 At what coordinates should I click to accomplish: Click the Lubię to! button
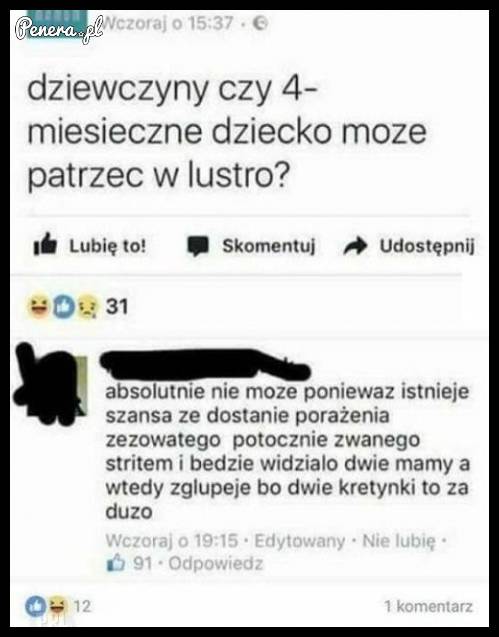tap(90, 245)
